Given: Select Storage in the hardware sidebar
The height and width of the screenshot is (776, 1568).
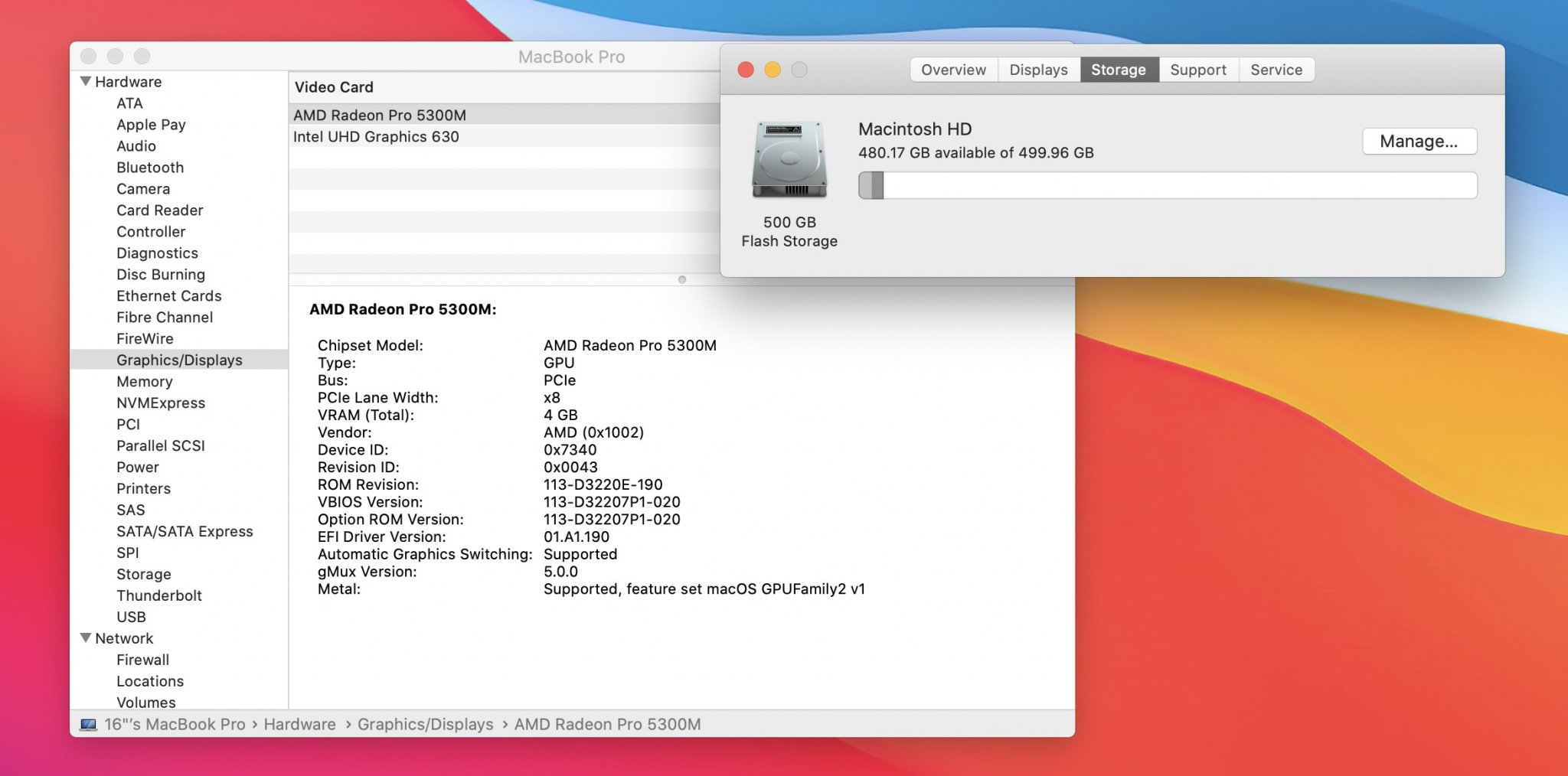Looking at the screenshot, I should pos(144,575).
